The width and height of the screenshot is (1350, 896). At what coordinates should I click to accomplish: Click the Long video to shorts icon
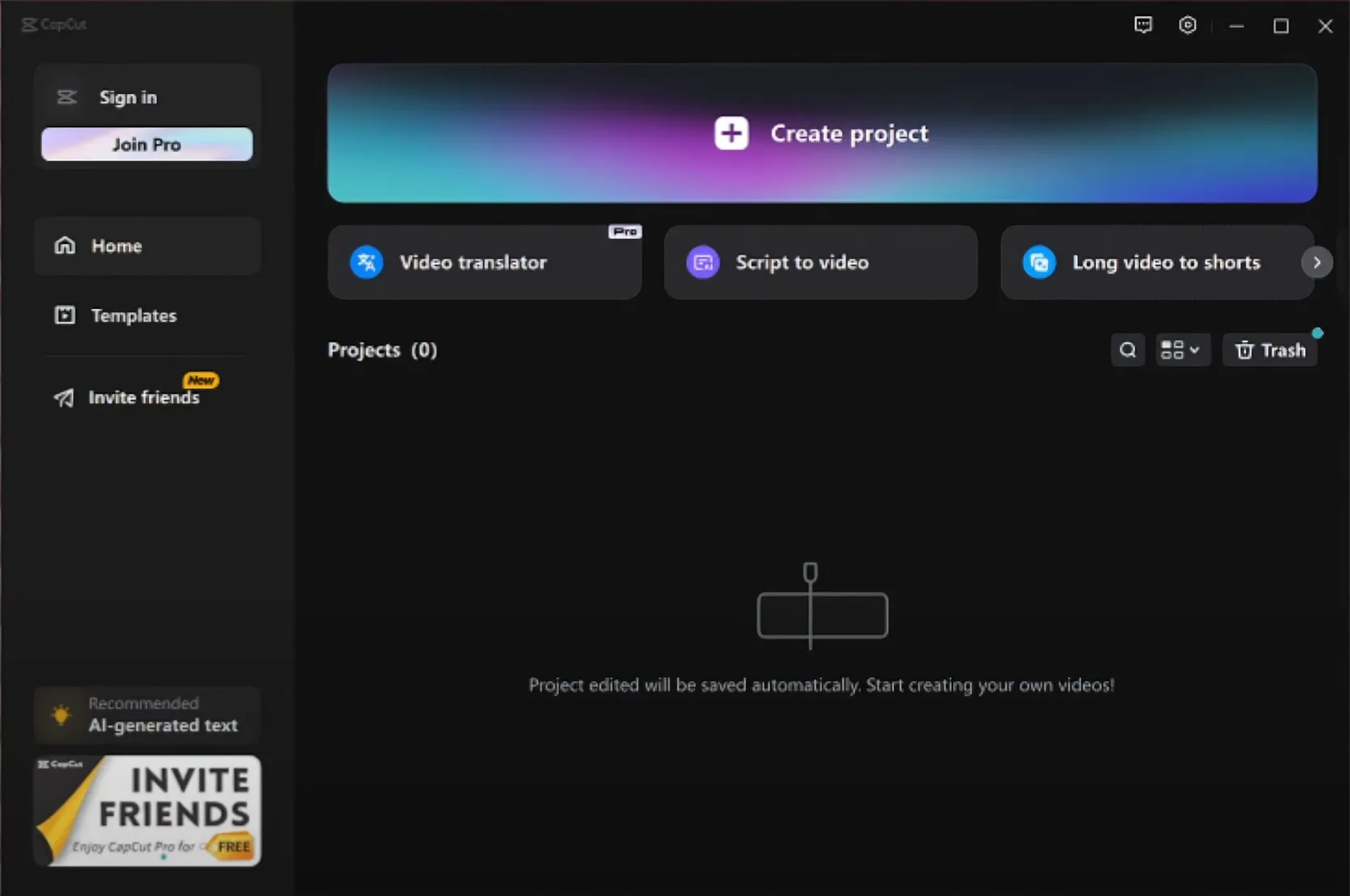[x=1039, y=262]
